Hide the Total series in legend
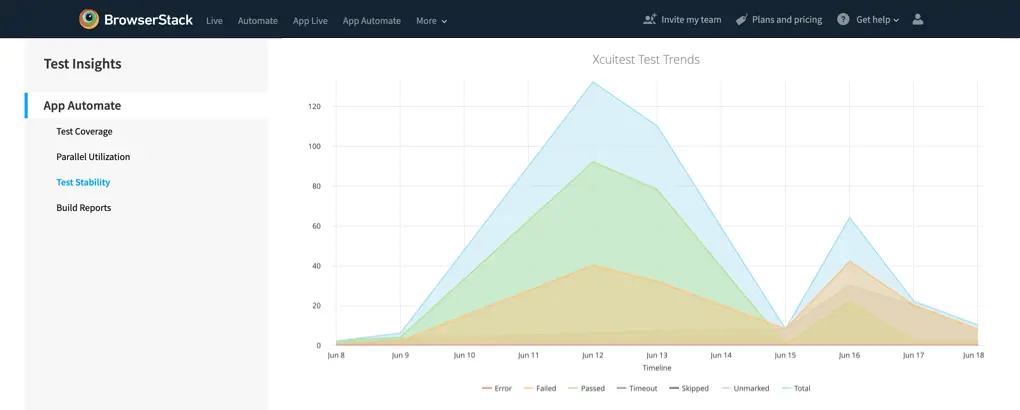Screen dimensions: 1020x410 [795, 388]
